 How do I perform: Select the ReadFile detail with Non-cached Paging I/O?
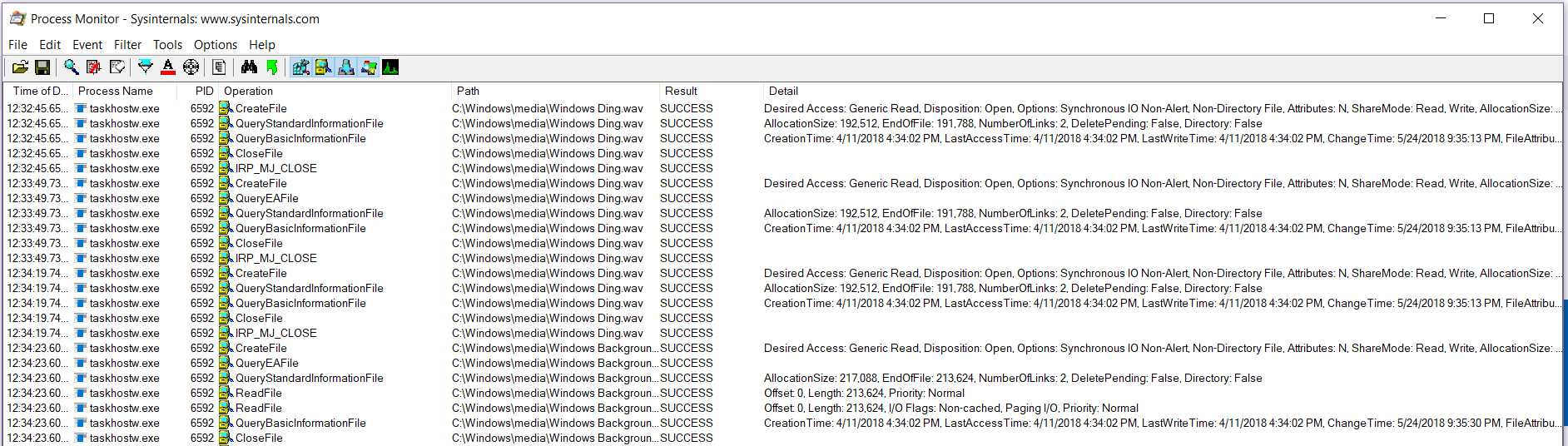(951, 408)
